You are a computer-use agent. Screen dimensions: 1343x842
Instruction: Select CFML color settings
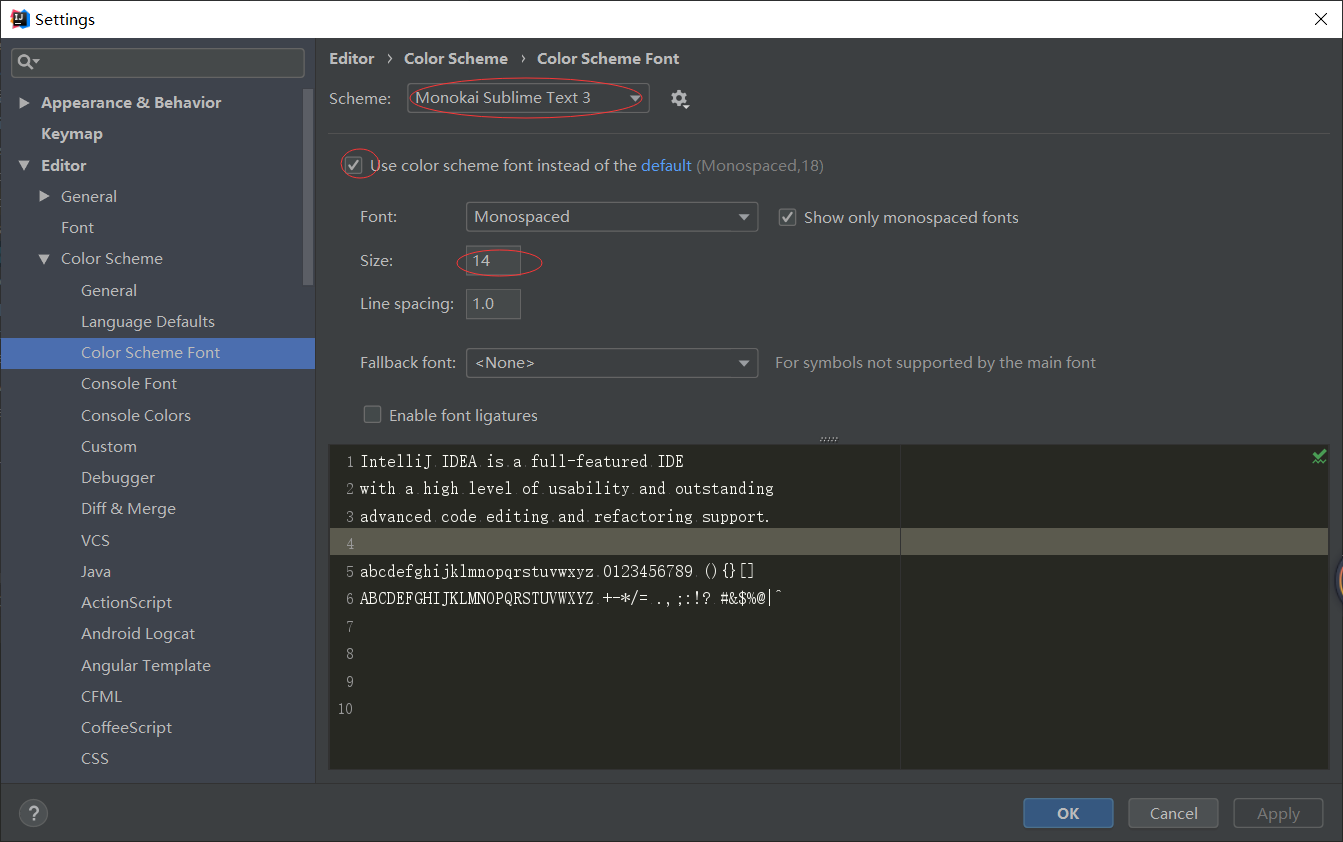(x=101, y=696)
